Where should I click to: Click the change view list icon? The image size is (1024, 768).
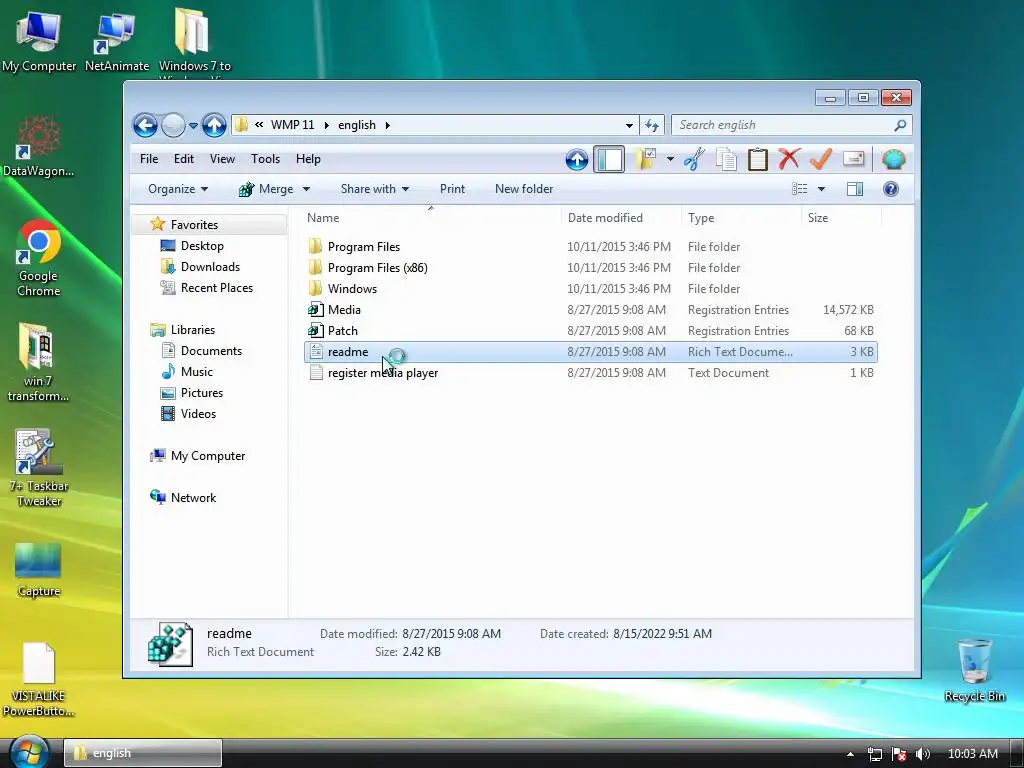point(799,189)
